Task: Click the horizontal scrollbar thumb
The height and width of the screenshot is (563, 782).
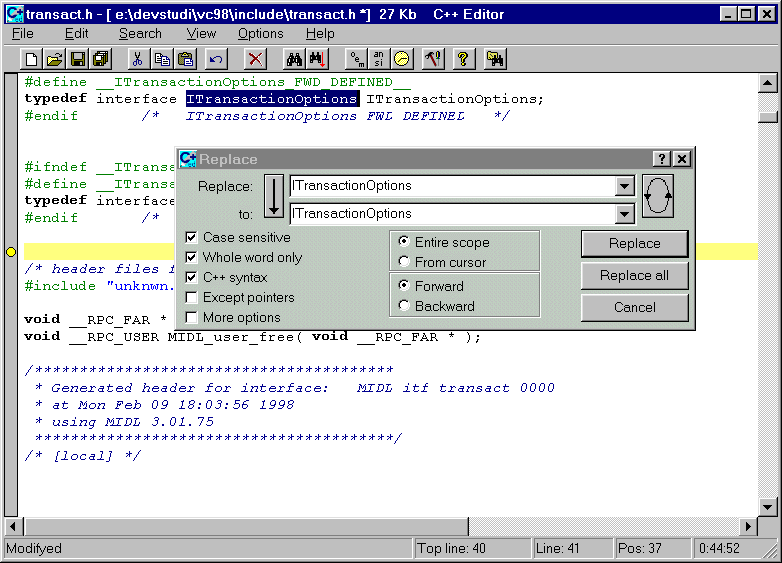Action: [x=246, y=527]
